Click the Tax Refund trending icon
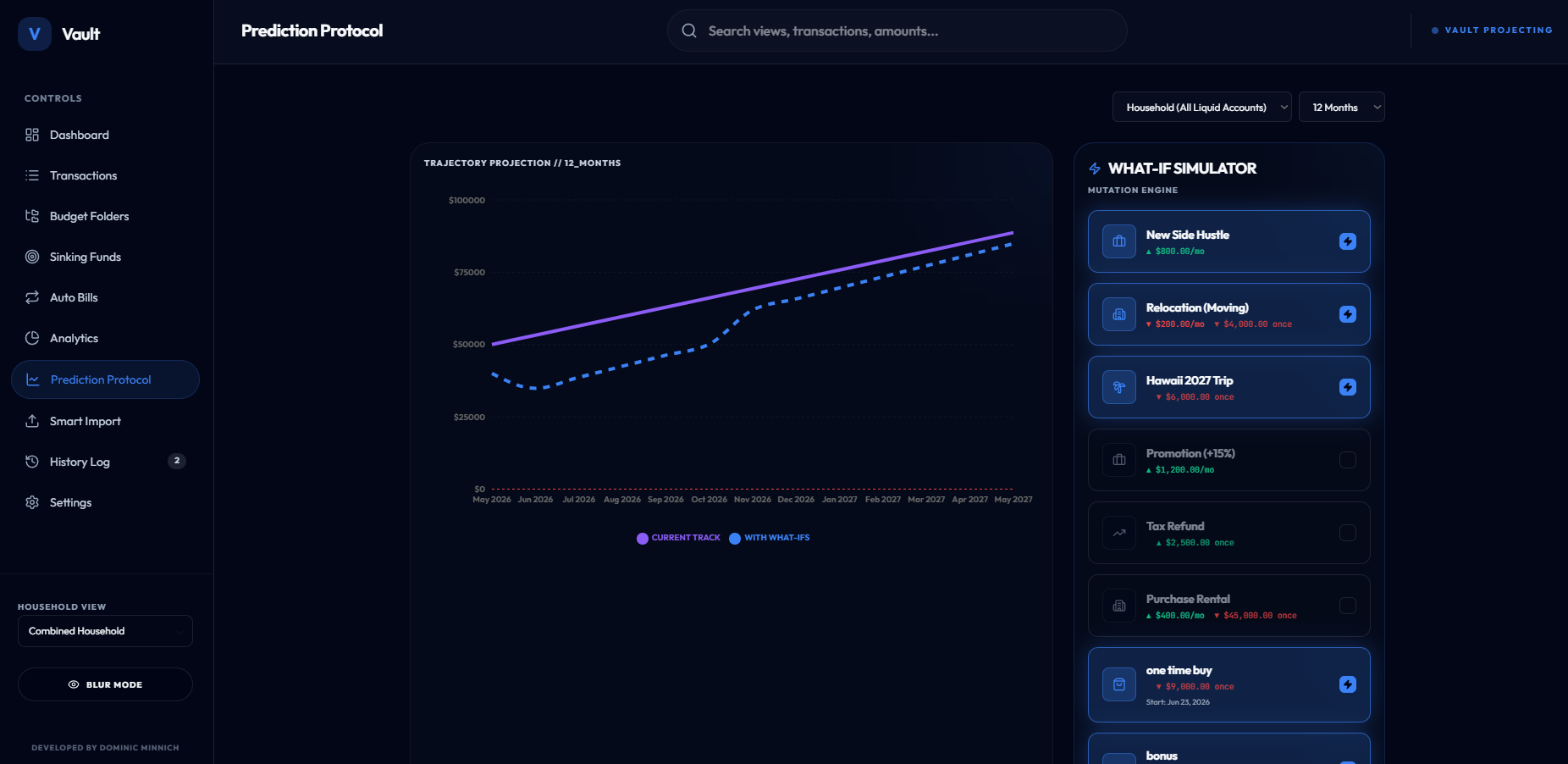Screen dimensions: 1568x764 point(1119,533)
